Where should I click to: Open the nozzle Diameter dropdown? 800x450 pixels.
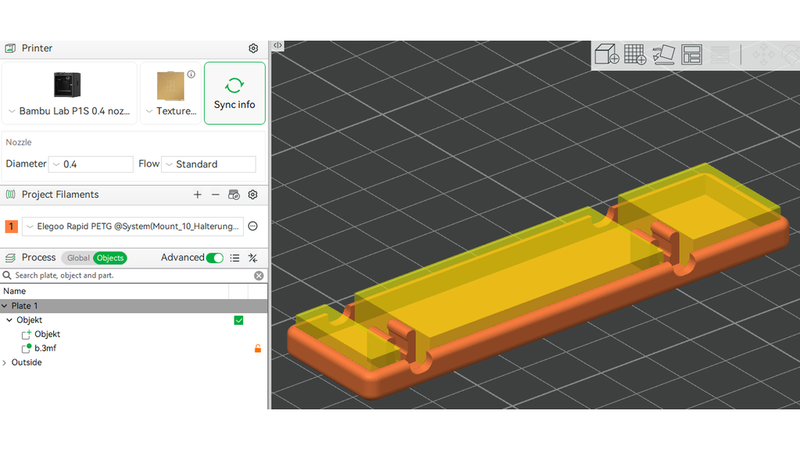point(91,164)
